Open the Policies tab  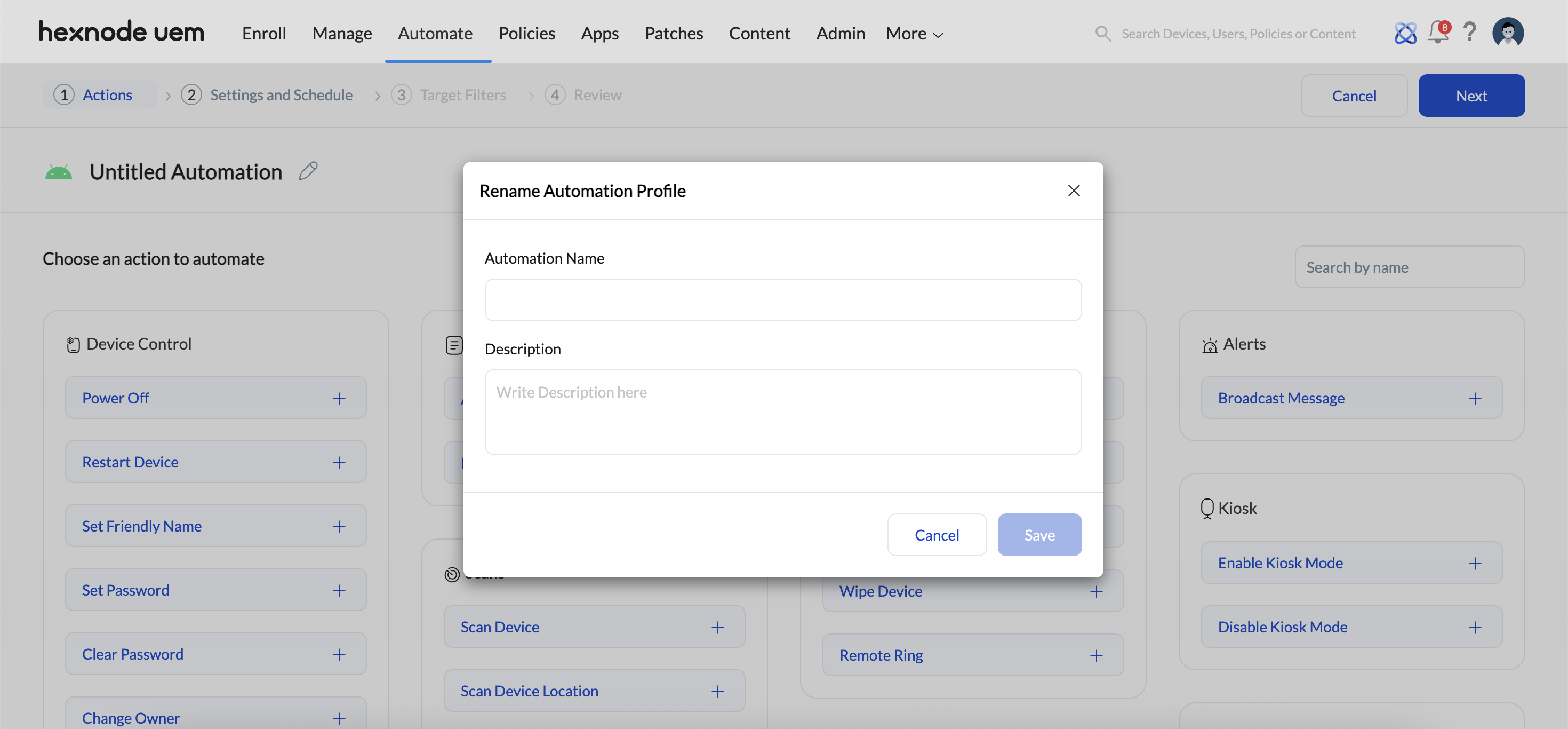(526, 34)
